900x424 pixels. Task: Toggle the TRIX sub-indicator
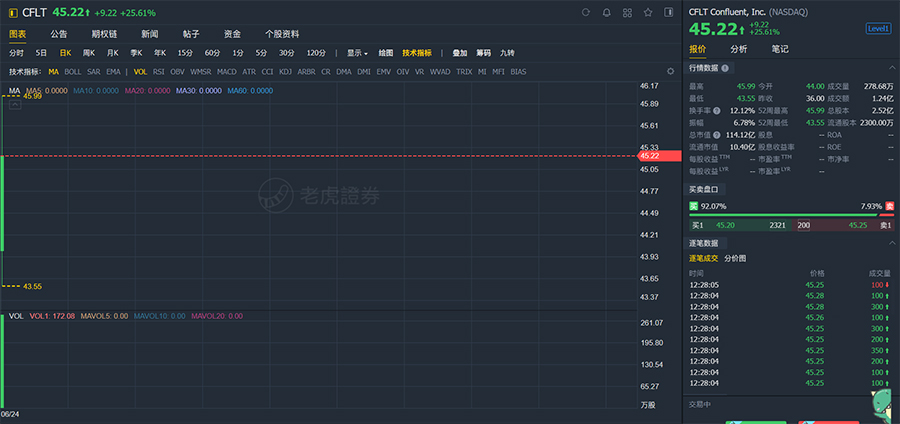click(464, 72)
